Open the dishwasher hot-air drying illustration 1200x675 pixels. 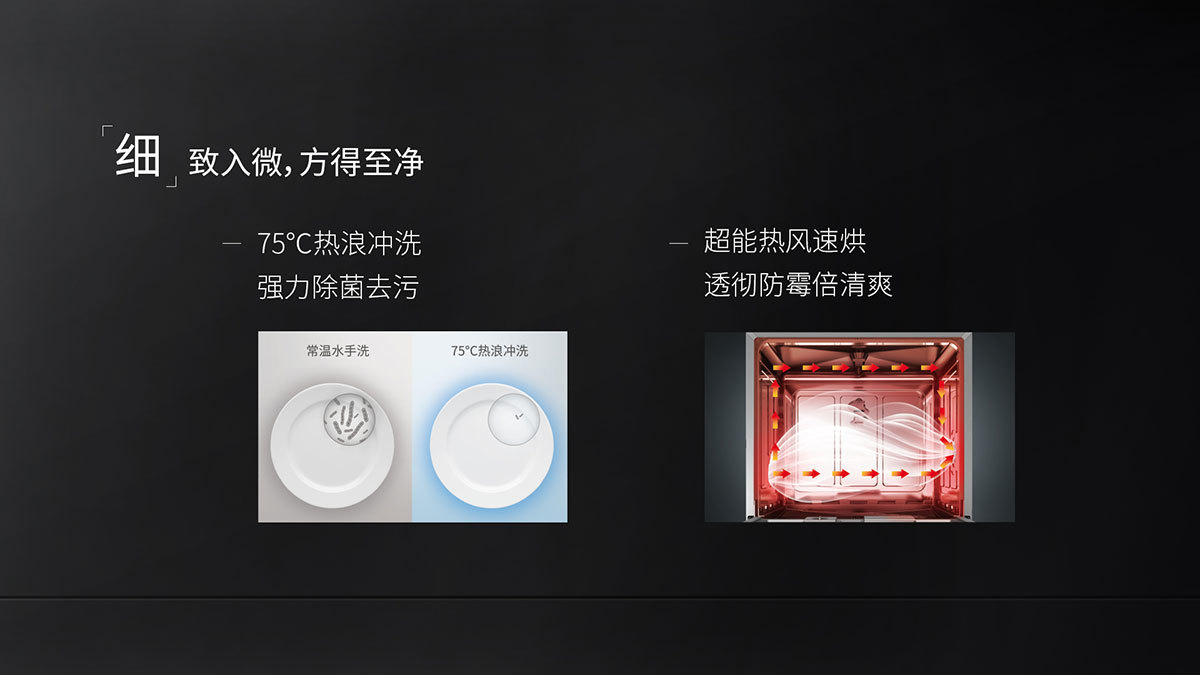[859, 427]
